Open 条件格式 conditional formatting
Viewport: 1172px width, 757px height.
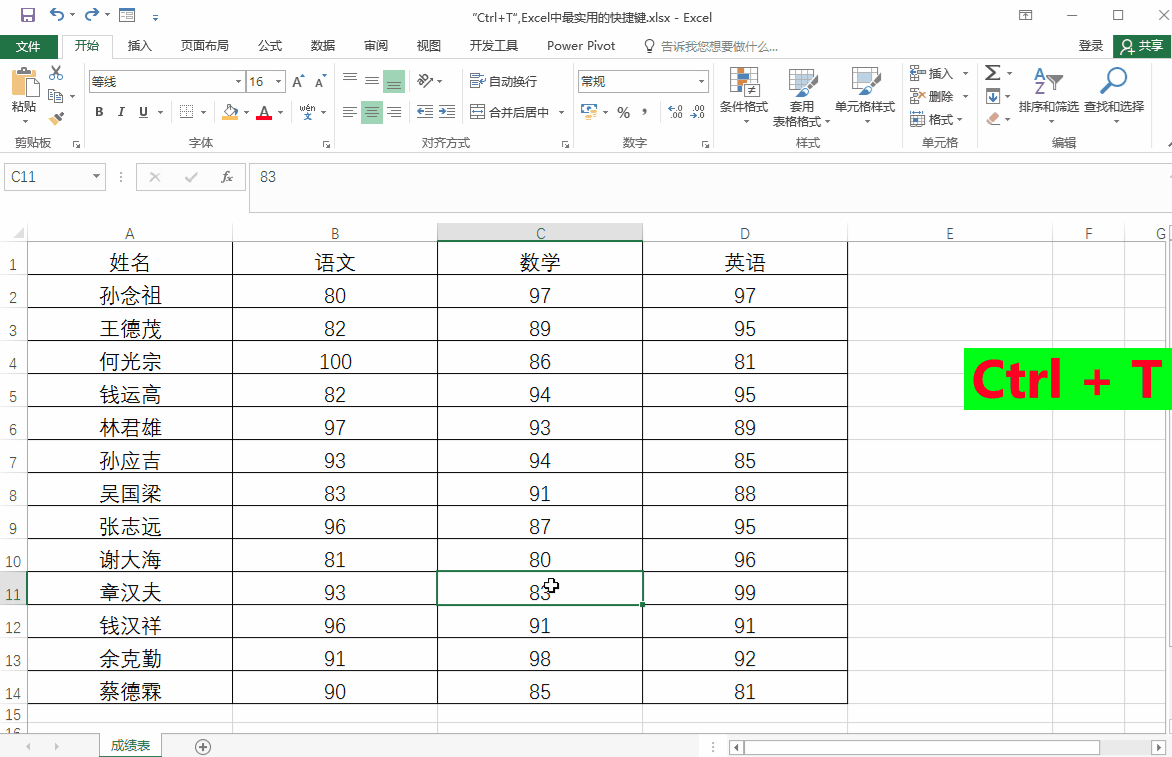coord(744,96)
